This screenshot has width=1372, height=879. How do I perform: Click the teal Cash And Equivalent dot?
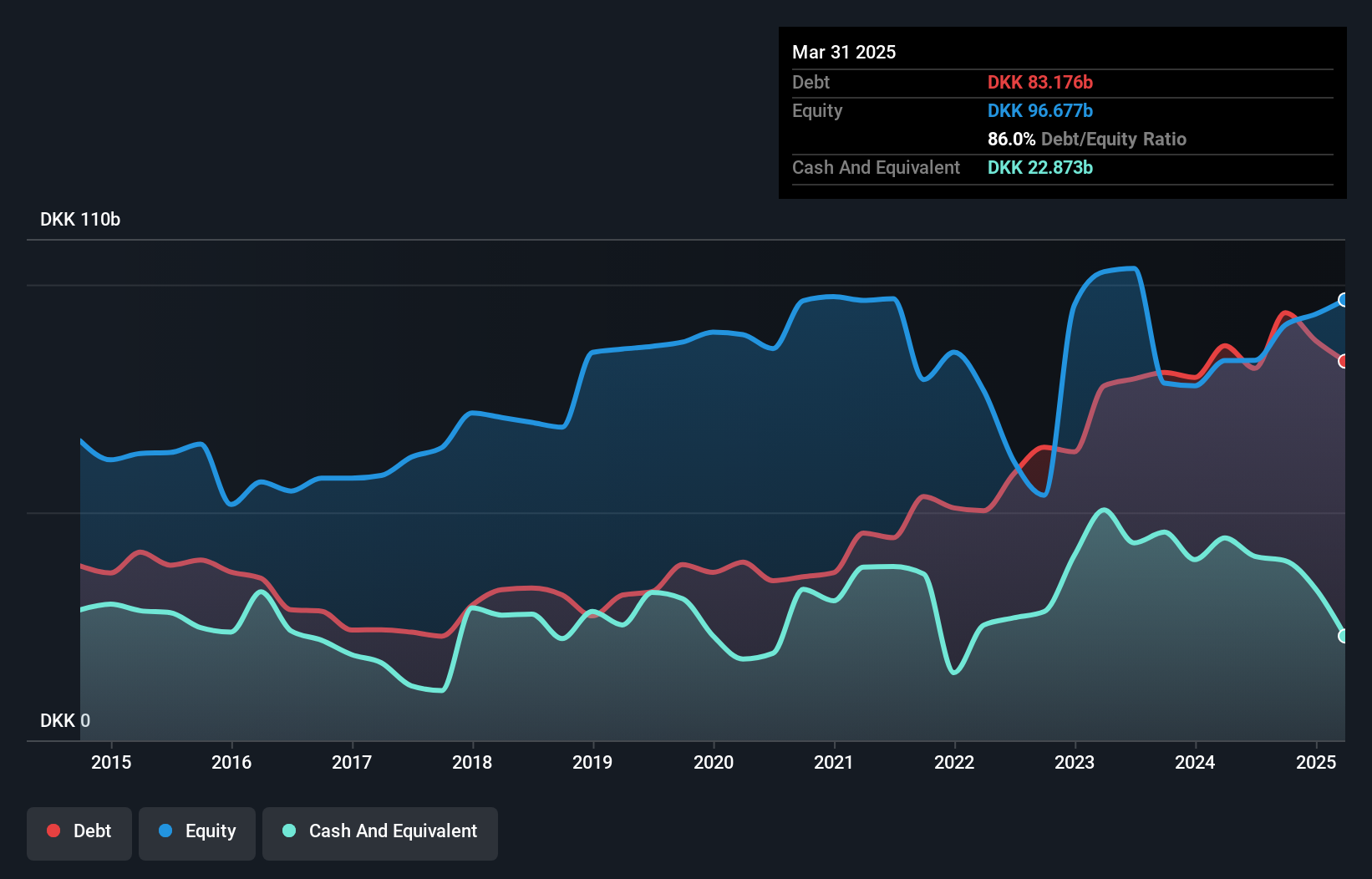289,831
